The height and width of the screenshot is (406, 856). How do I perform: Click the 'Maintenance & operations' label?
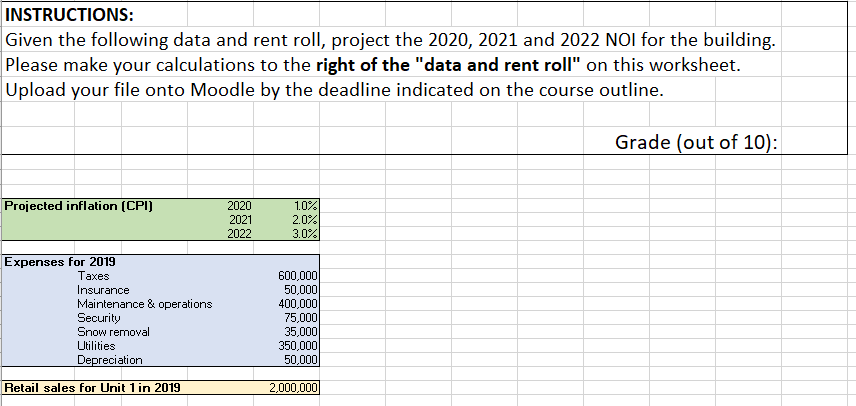pos(145,304)
